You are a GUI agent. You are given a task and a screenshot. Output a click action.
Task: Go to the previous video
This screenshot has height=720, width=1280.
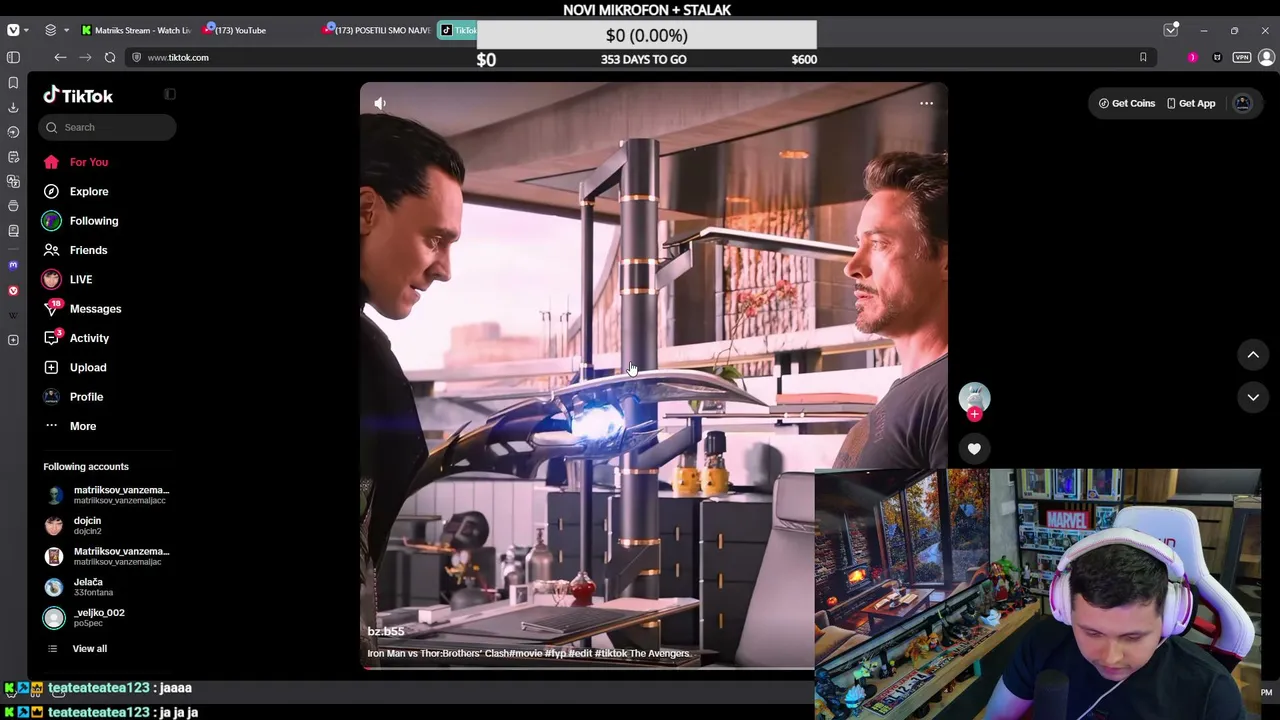(1253, 355)
